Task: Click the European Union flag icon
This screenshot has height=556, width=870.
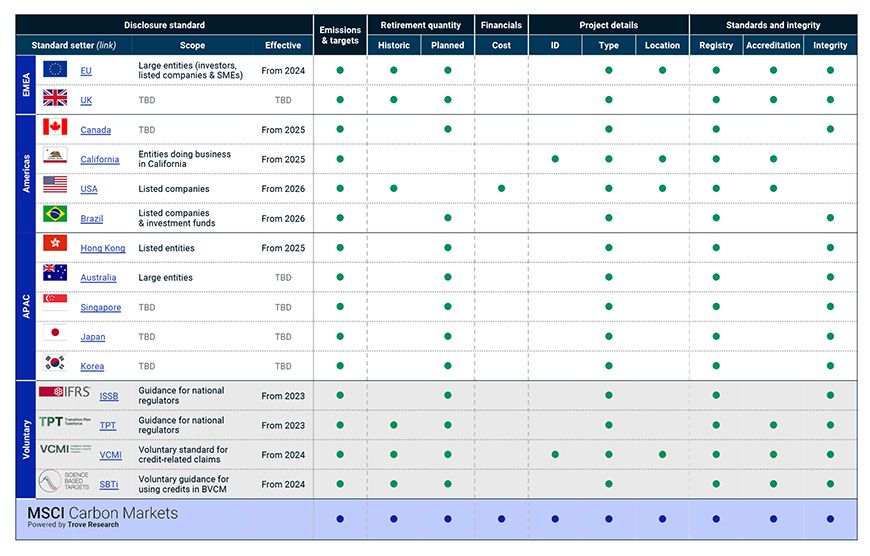Action: (55, 70)
